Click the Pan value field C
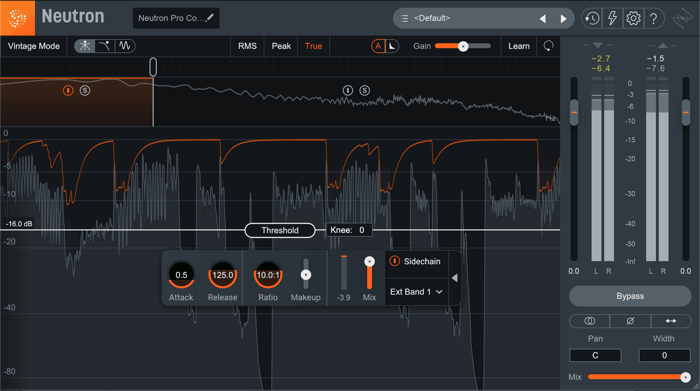Image resolution: width=700 pixels, height=391 pixels. point(595,355)
